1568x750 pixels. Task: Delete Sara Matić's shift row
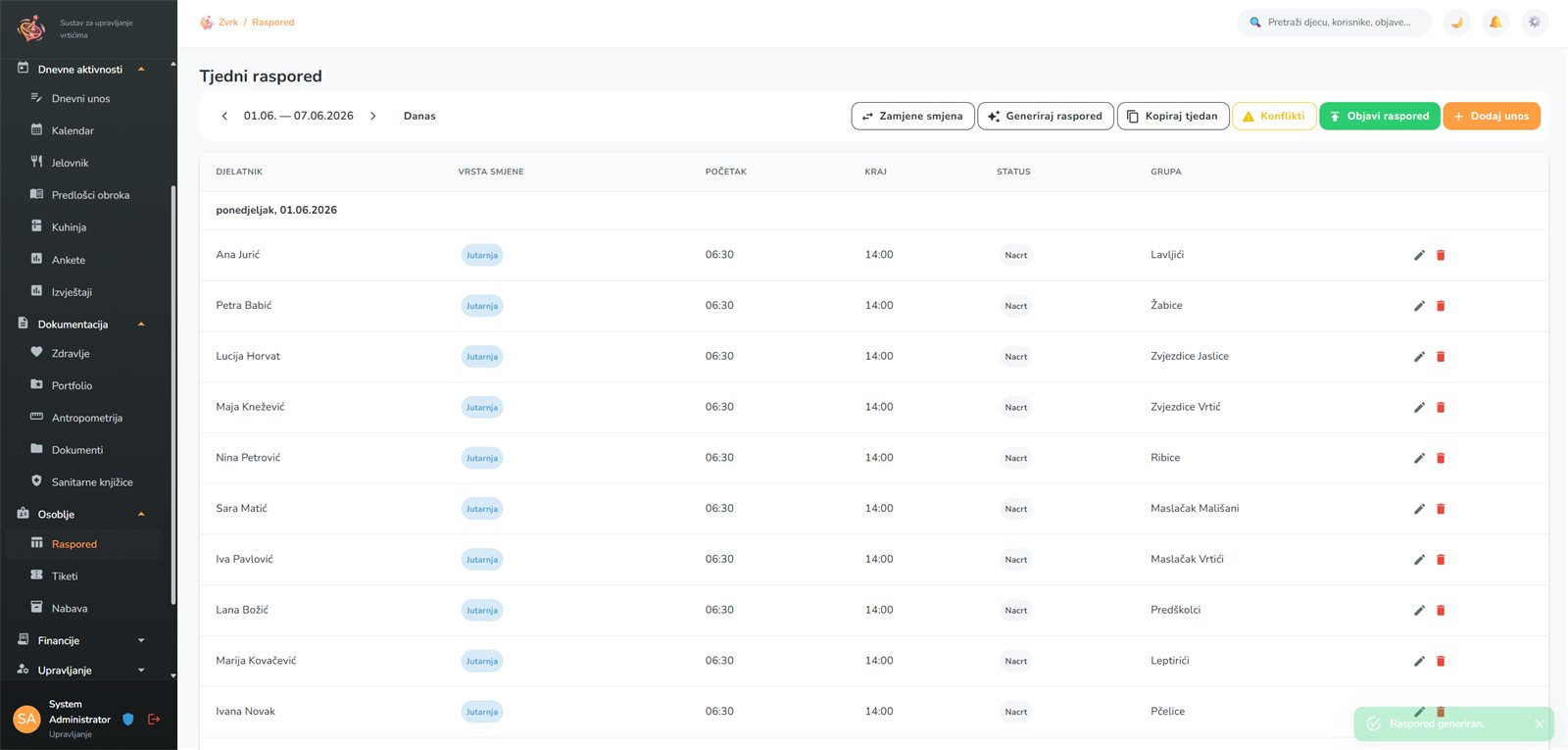pyautogui.click(x=1441, y=509)
